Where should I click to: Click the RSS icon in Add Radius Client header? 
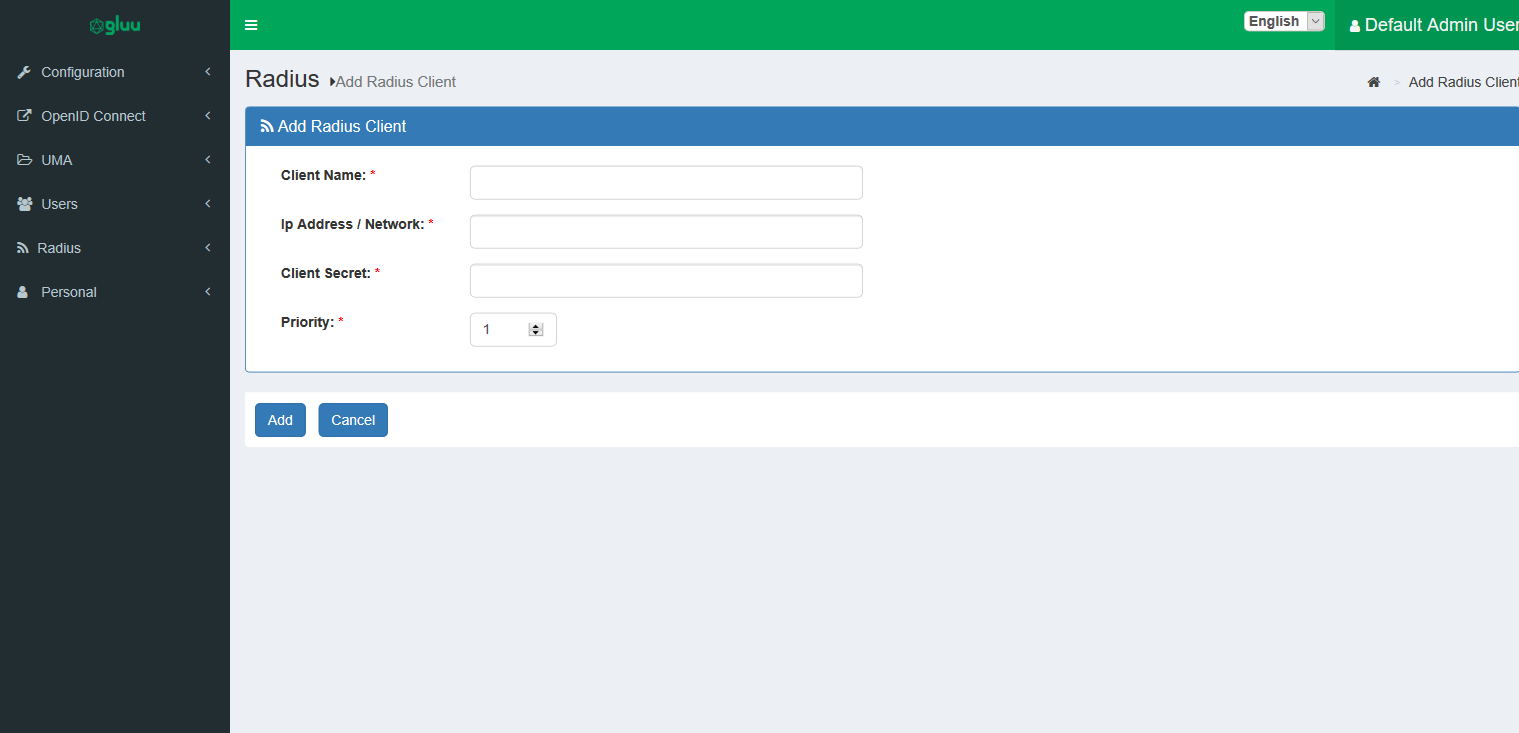265,126
